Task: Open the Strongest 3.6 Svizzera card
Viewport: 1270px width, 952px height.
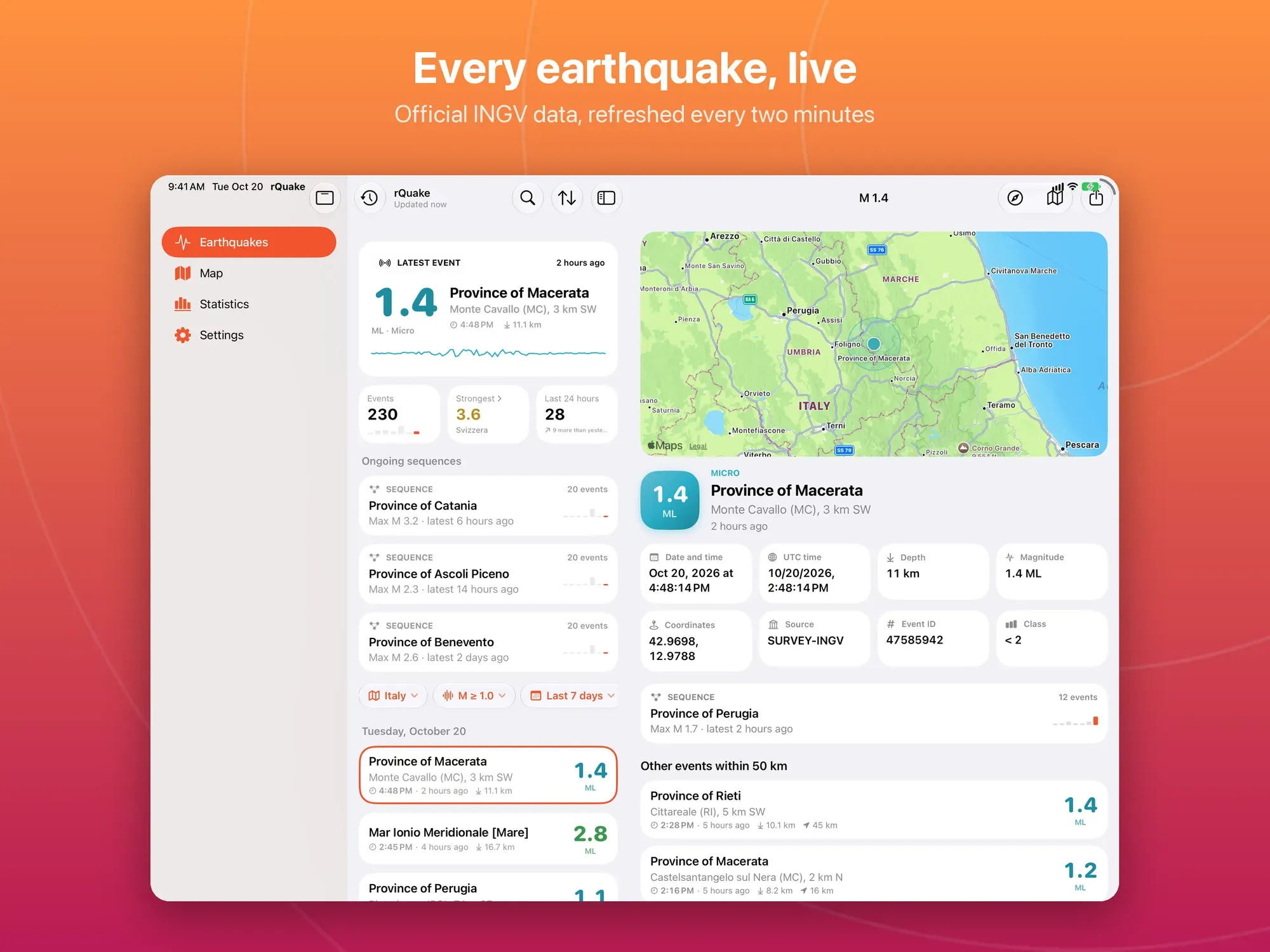Action: (488, 414)
